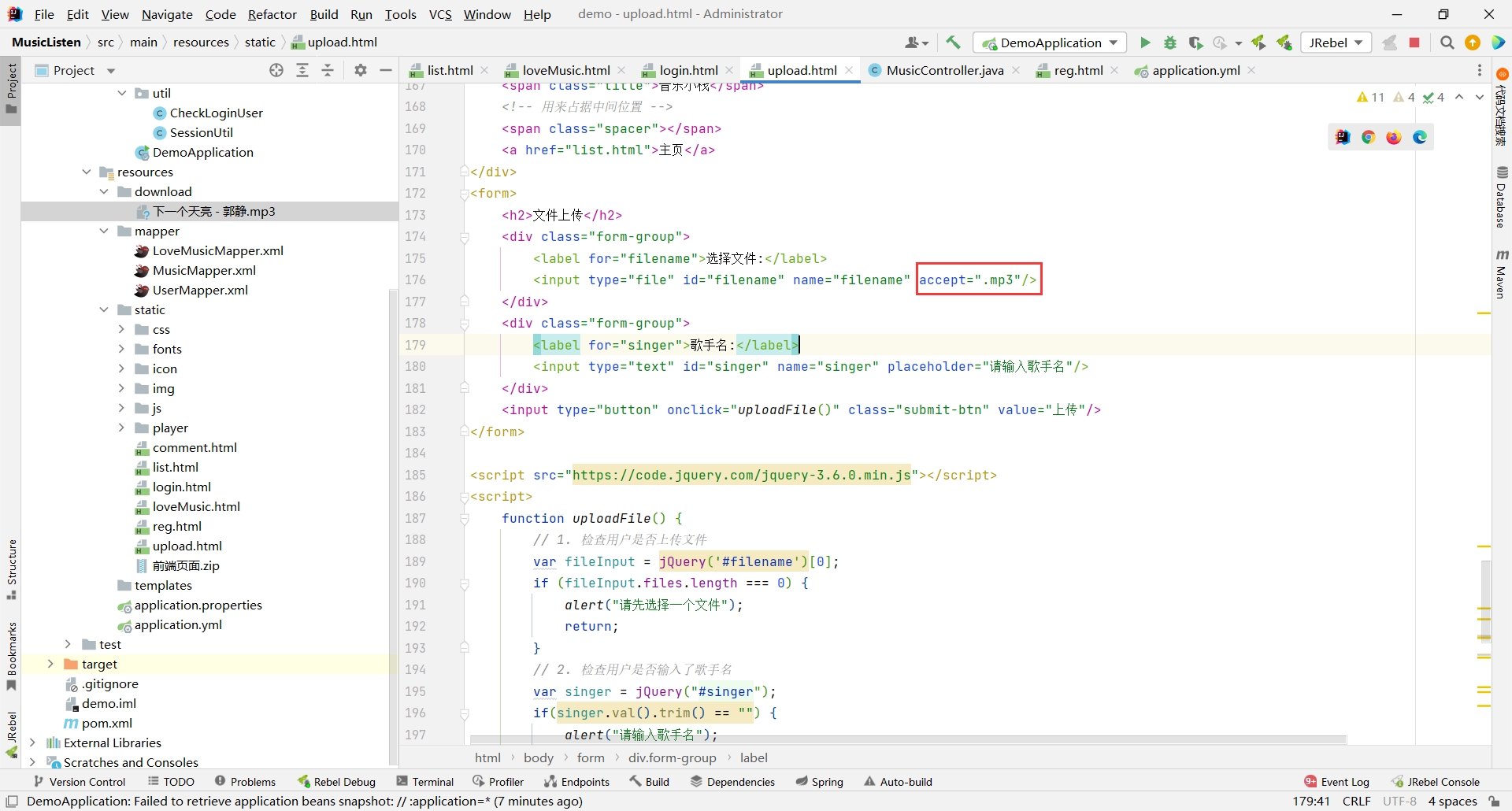Open Project panel settings gear
This screenshot has width=1512, height=811.
361,71
